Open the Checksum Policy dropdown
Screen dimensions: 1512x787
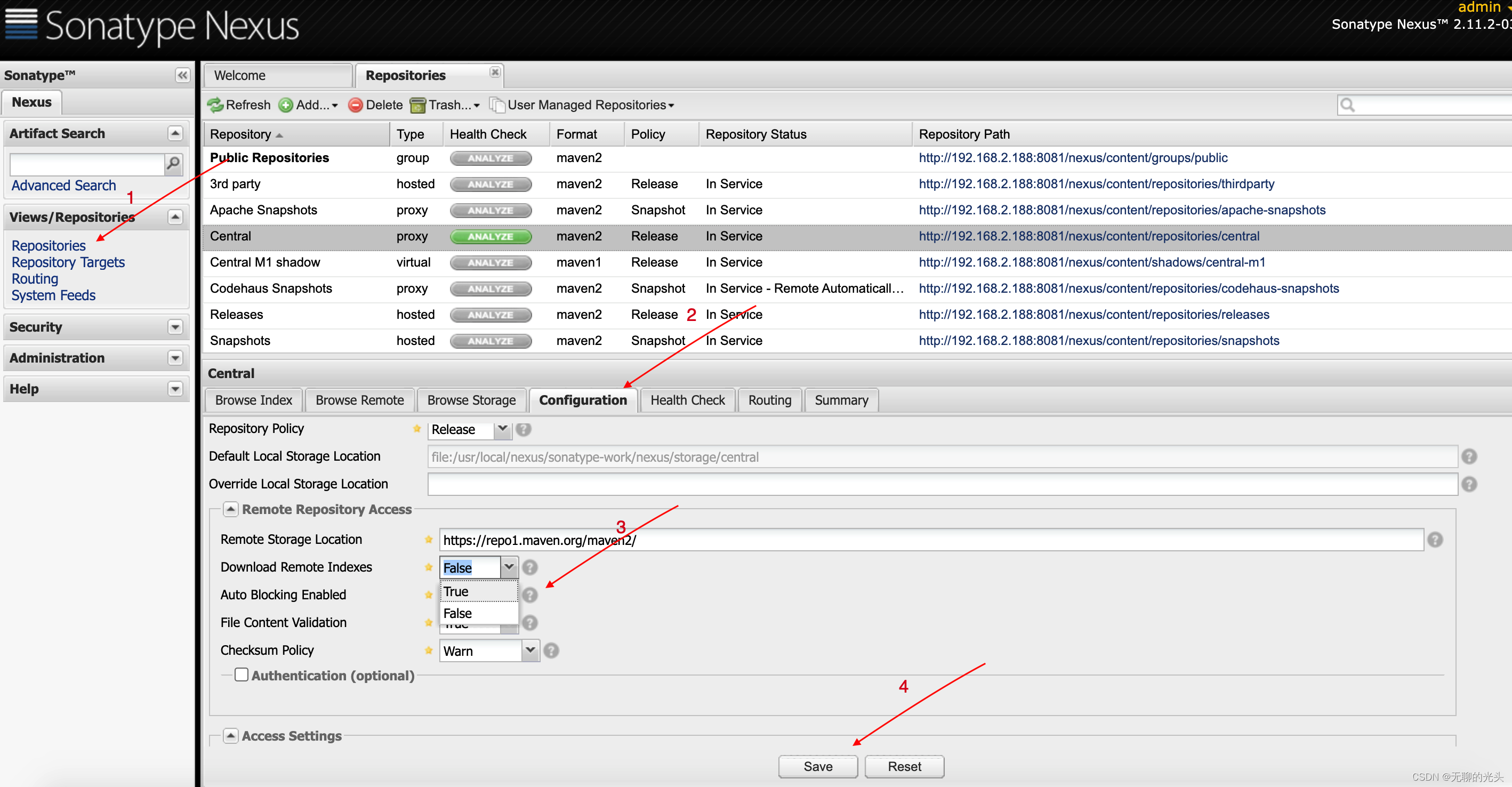pos(530,651)
